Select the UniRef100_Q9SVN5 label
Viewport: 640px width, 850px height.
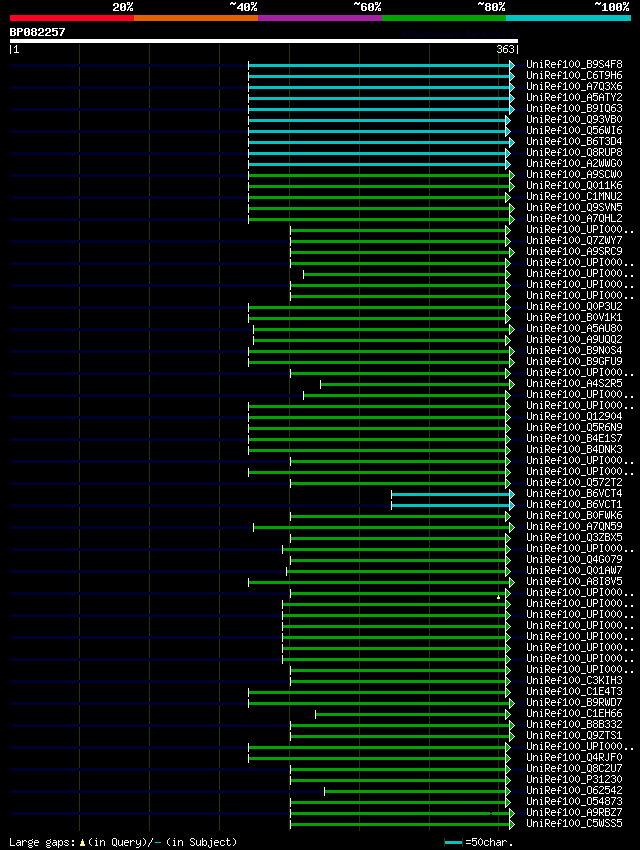(574, 207)
